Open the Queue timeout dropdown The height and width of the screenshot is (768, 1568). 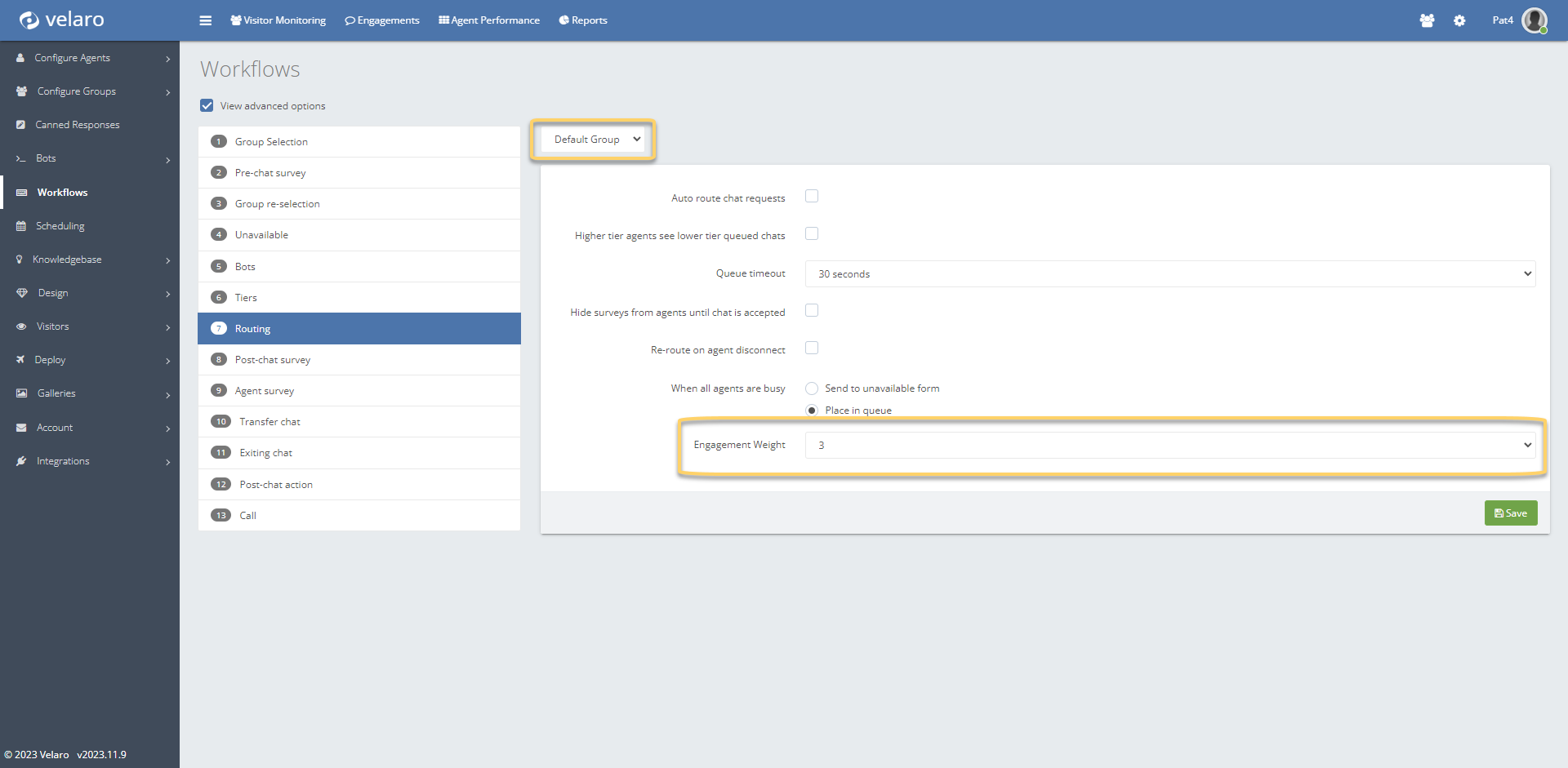(1169, 274)
